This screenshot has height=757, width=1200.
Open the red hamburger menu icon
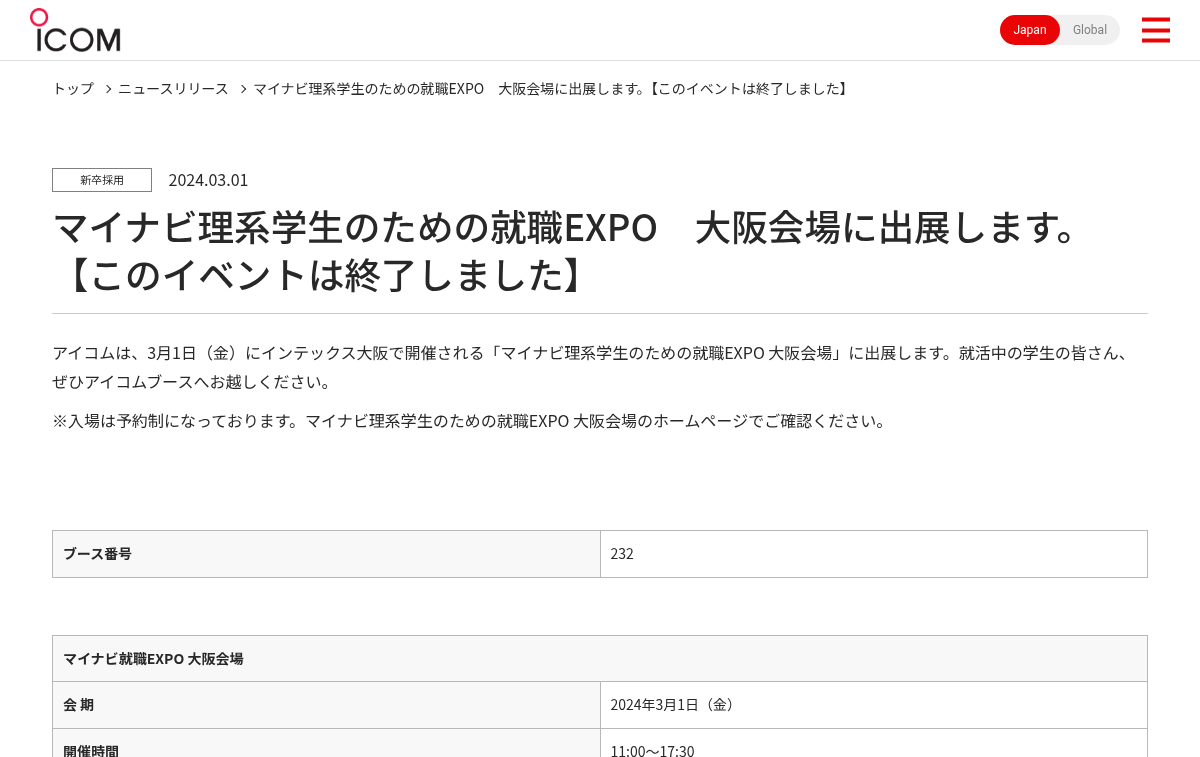point(1155,30)
